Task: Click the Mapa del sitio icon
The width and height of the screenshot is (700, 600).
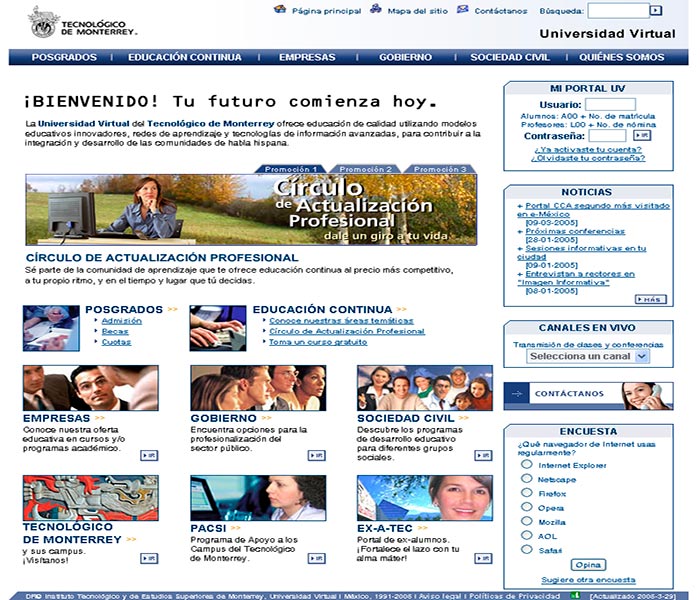Action: (376, 9)
